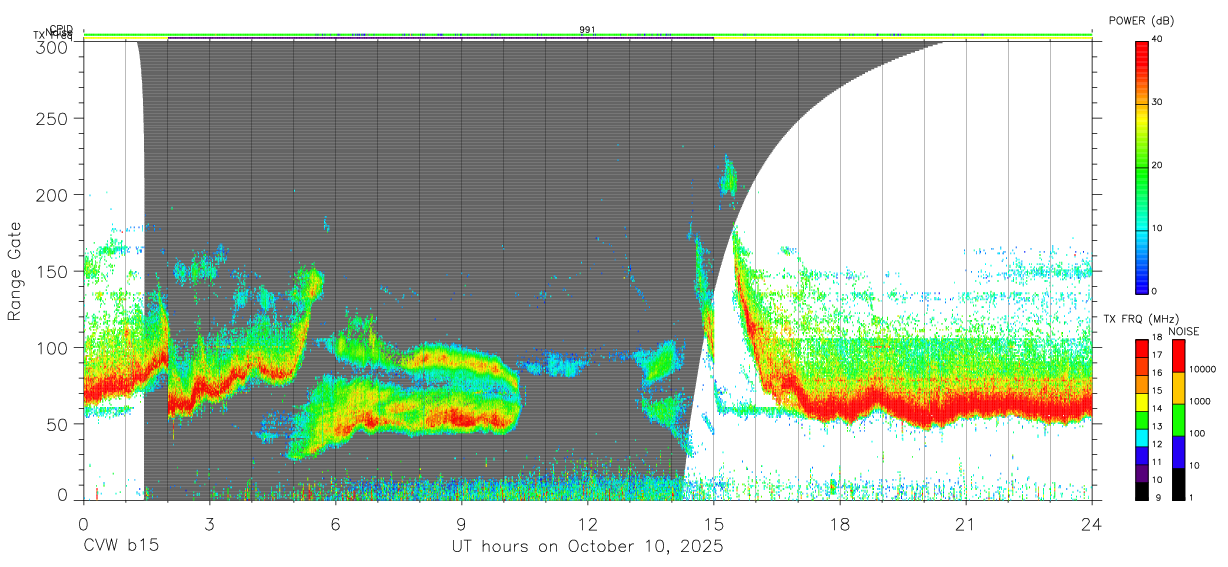Pick the blue swatch in the NOISE legend
Screen dimensions: 1228x567
click(1178, 452)
